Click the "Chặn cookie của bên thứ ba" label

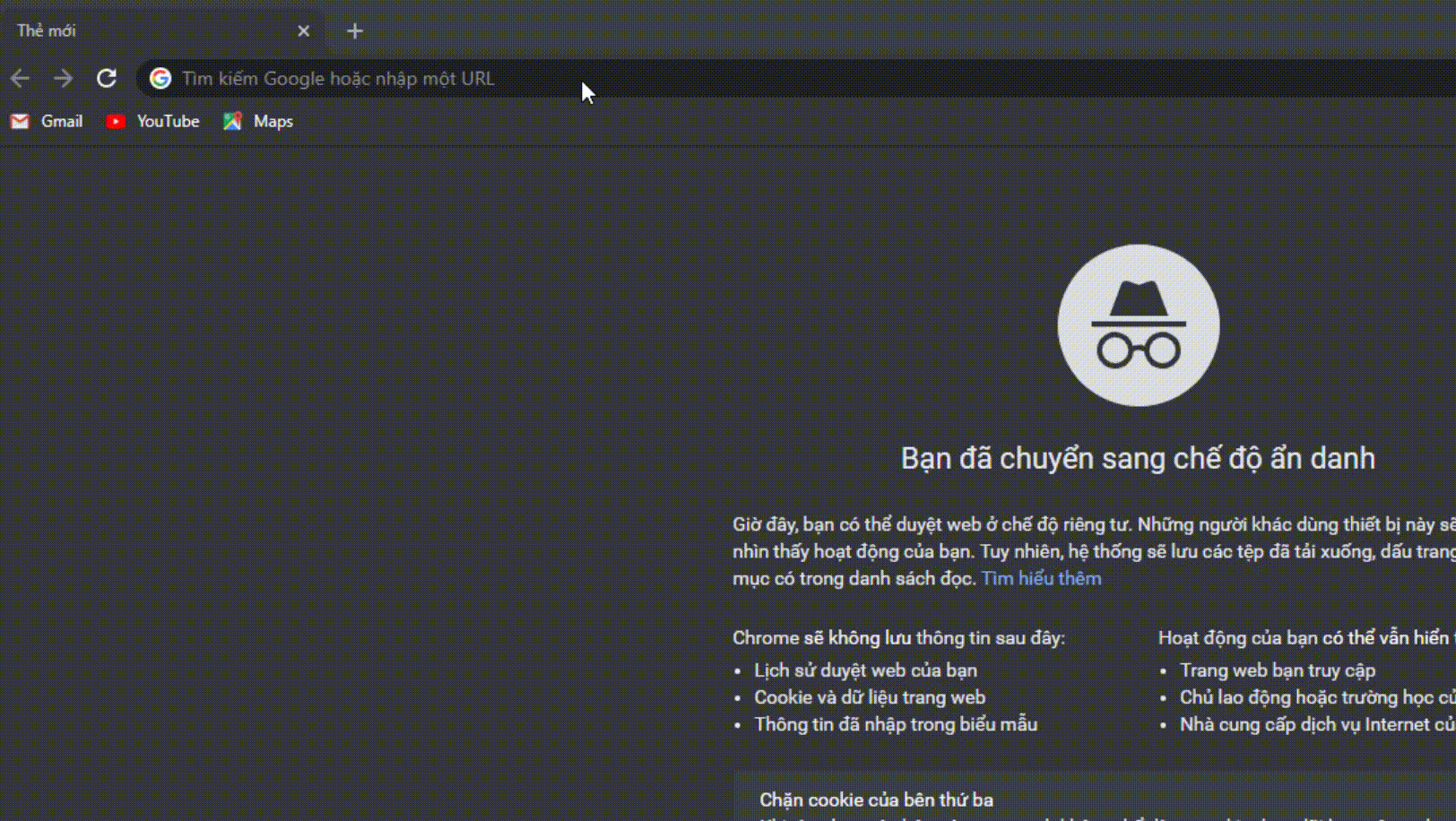tap(876, 799)
